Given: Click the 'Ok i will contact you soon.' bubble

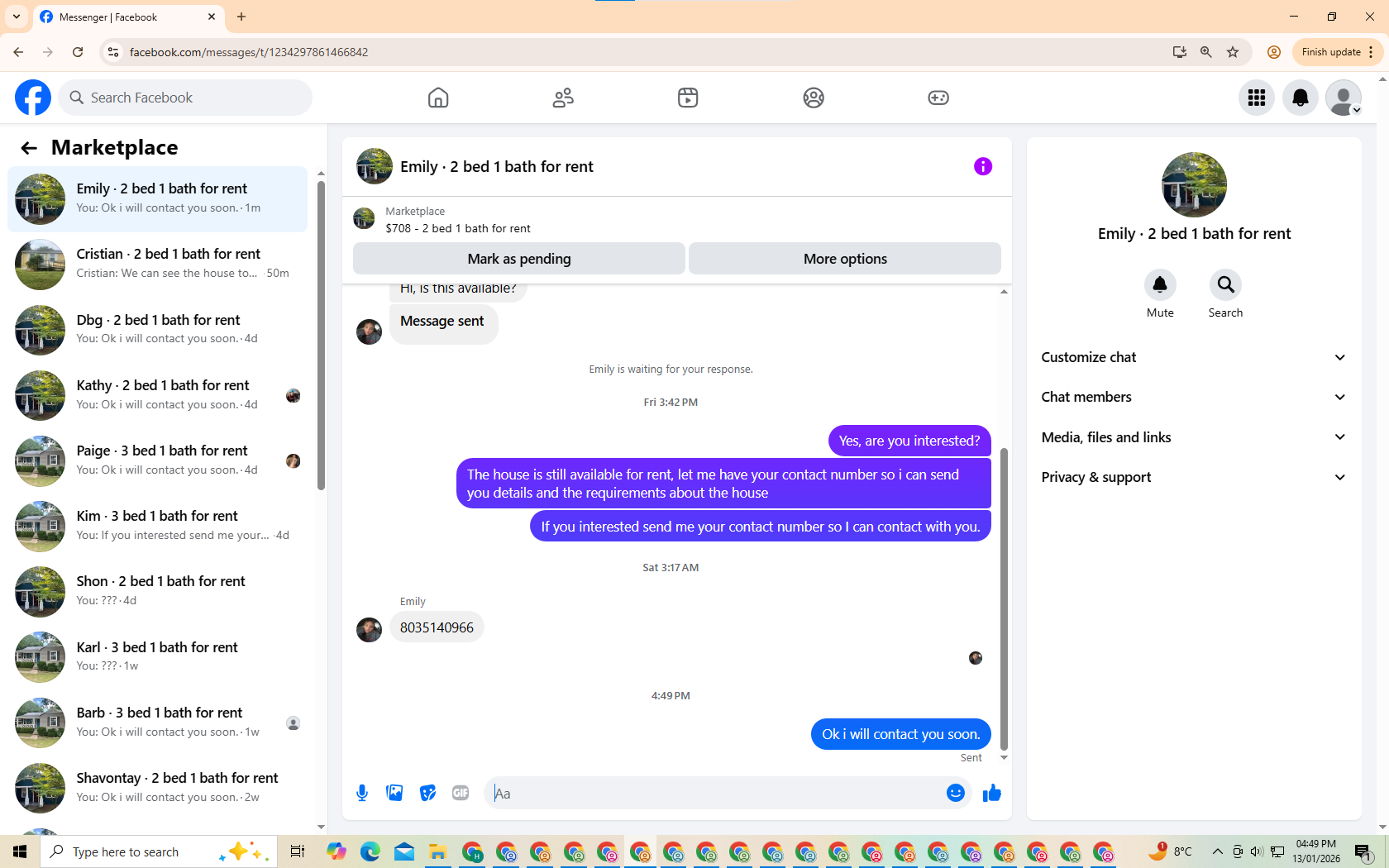Looking at the screenshot, I should click(900, 734).
